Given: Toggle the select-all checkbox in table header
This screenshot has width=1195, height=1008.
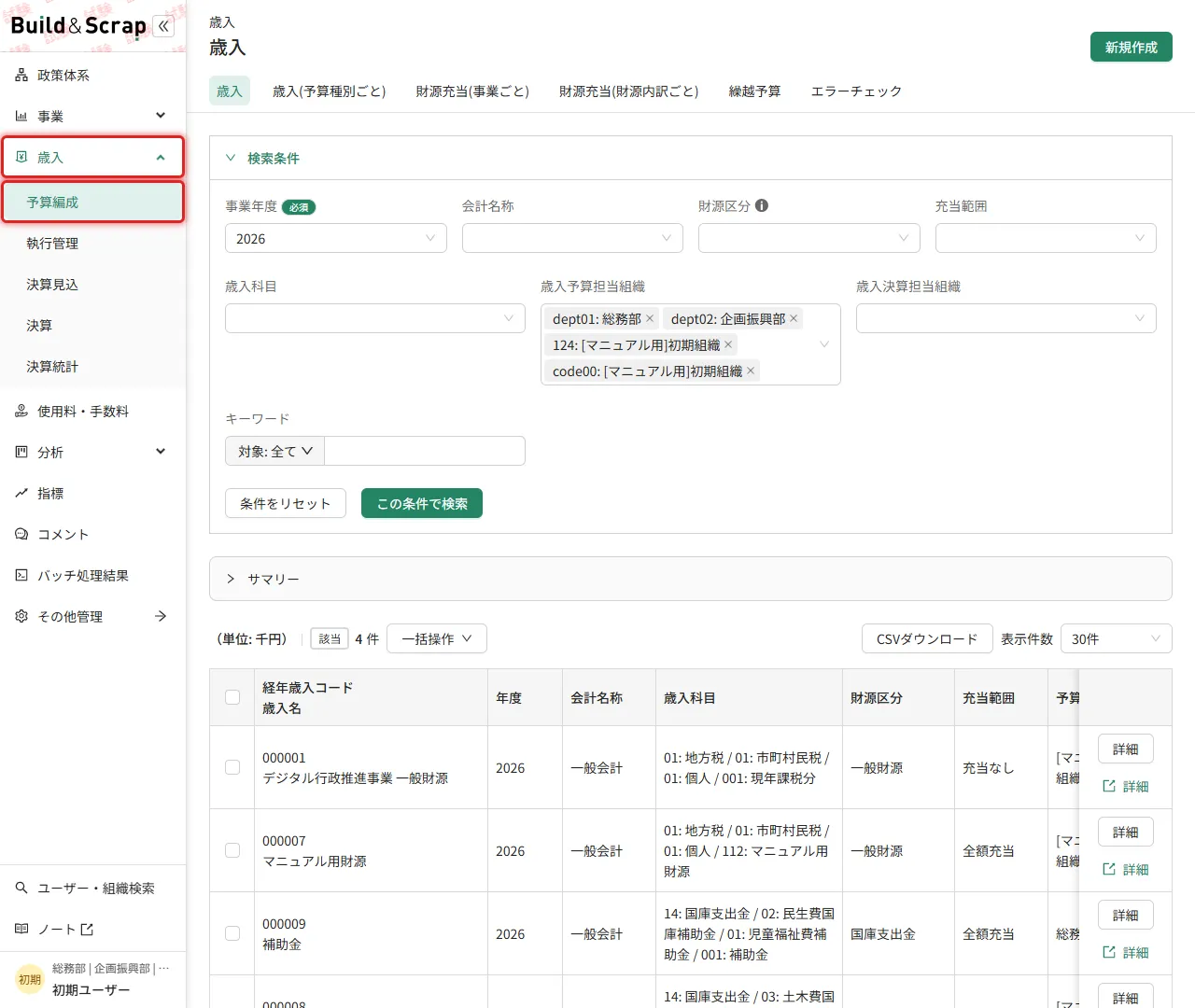Looking at the screenshot, I should coord(232,698).
